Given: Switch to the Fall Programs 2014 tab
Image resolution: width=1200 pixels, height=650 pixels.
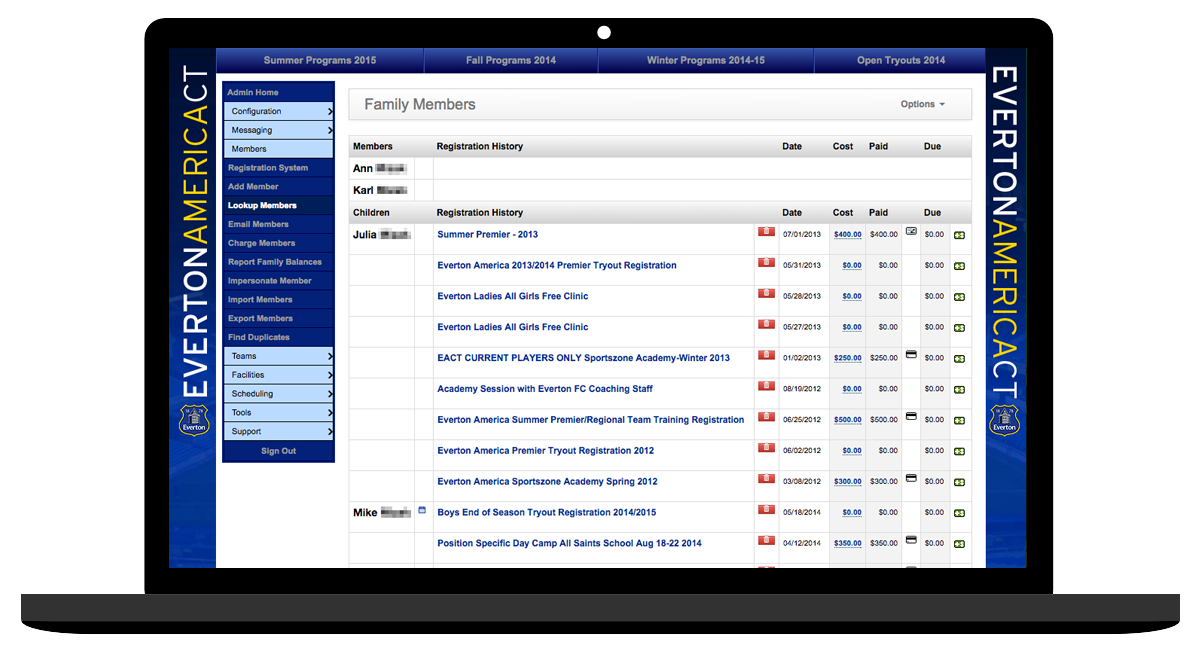Looking at the screenshot, I should [511, 60].
